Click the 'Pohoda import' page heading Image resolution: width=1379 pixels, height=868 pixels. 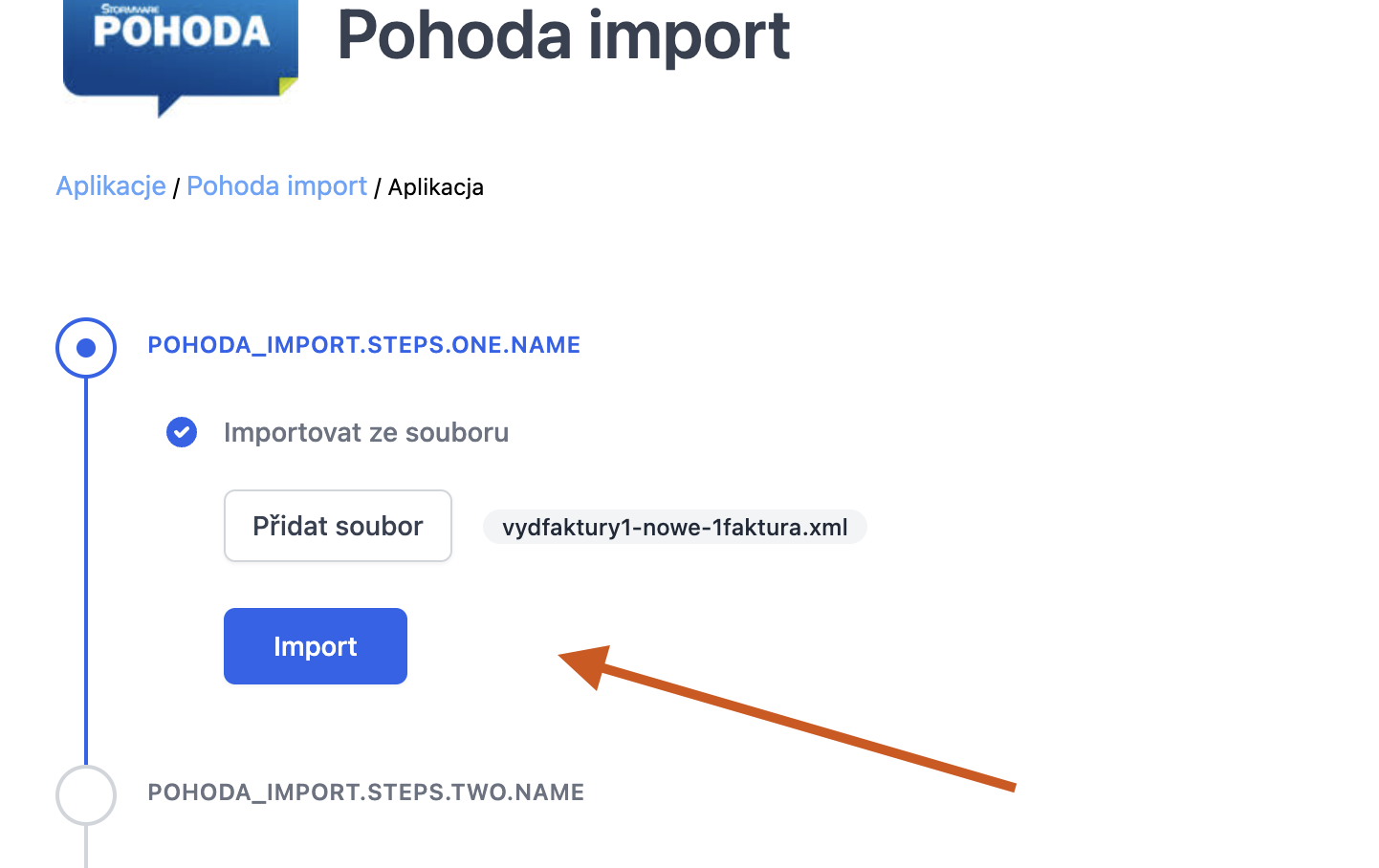[x=563, y=36]
